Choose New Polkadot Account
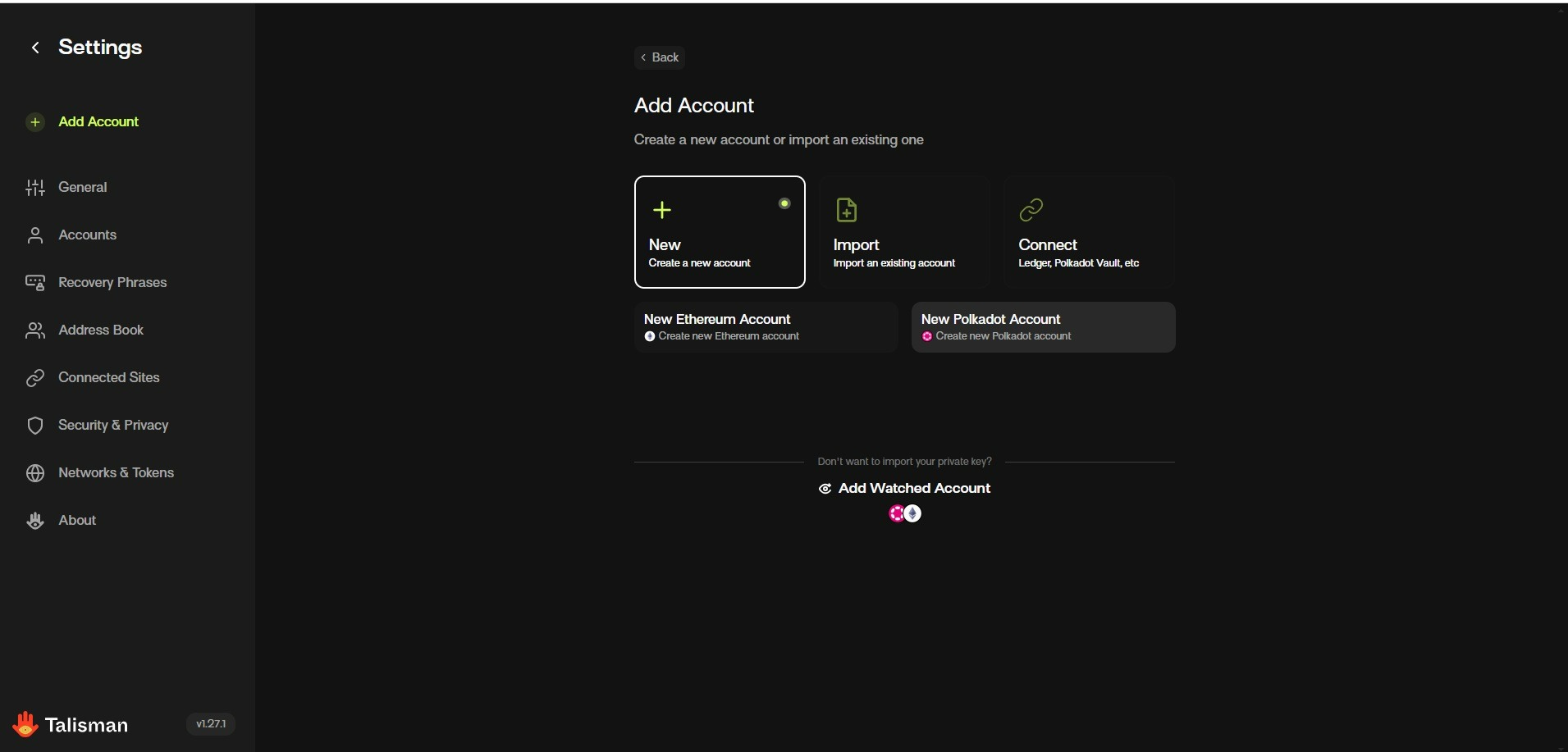 [1044, 327]
